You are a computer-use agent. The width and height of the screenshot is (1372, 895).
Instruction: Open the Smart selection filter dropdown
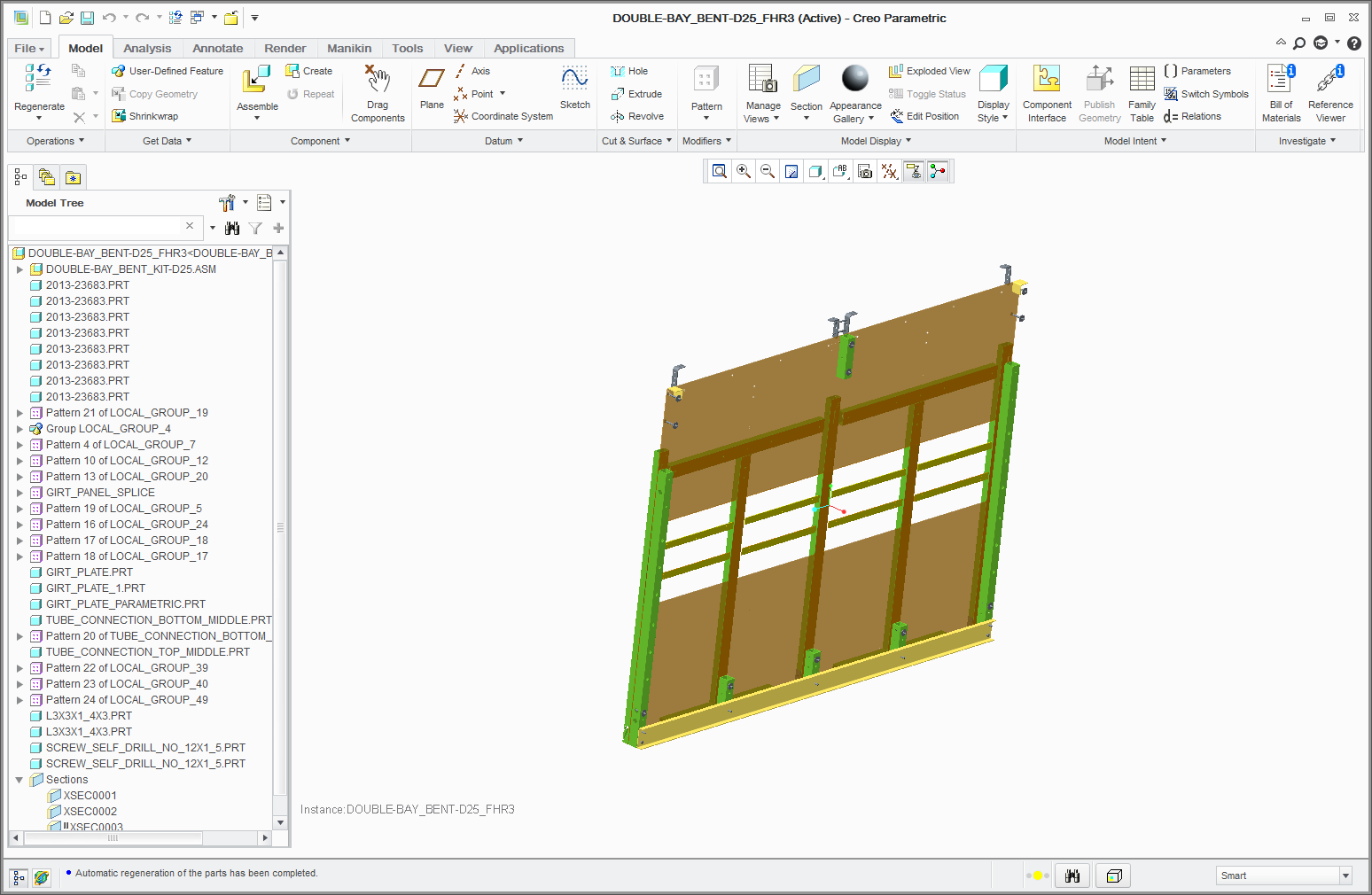point(1345,876)
